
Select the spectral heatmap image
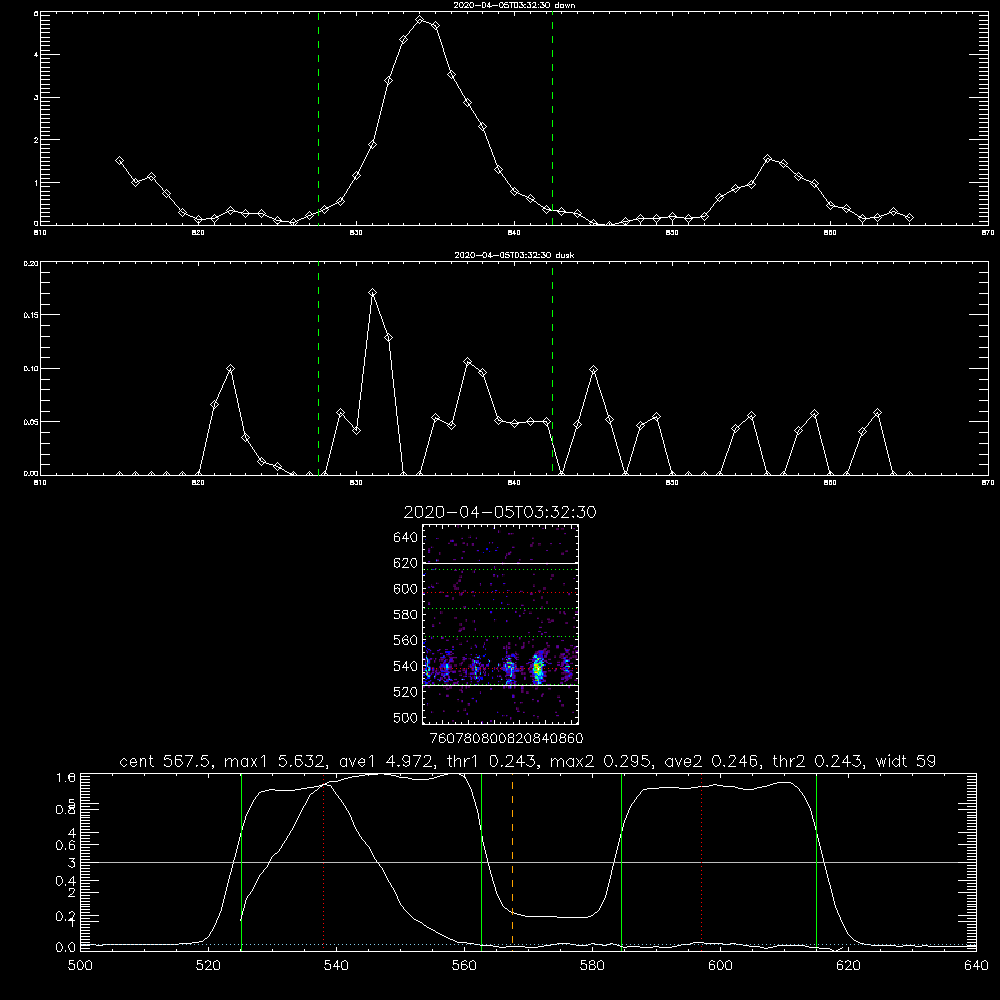click(x=500, y=624)
